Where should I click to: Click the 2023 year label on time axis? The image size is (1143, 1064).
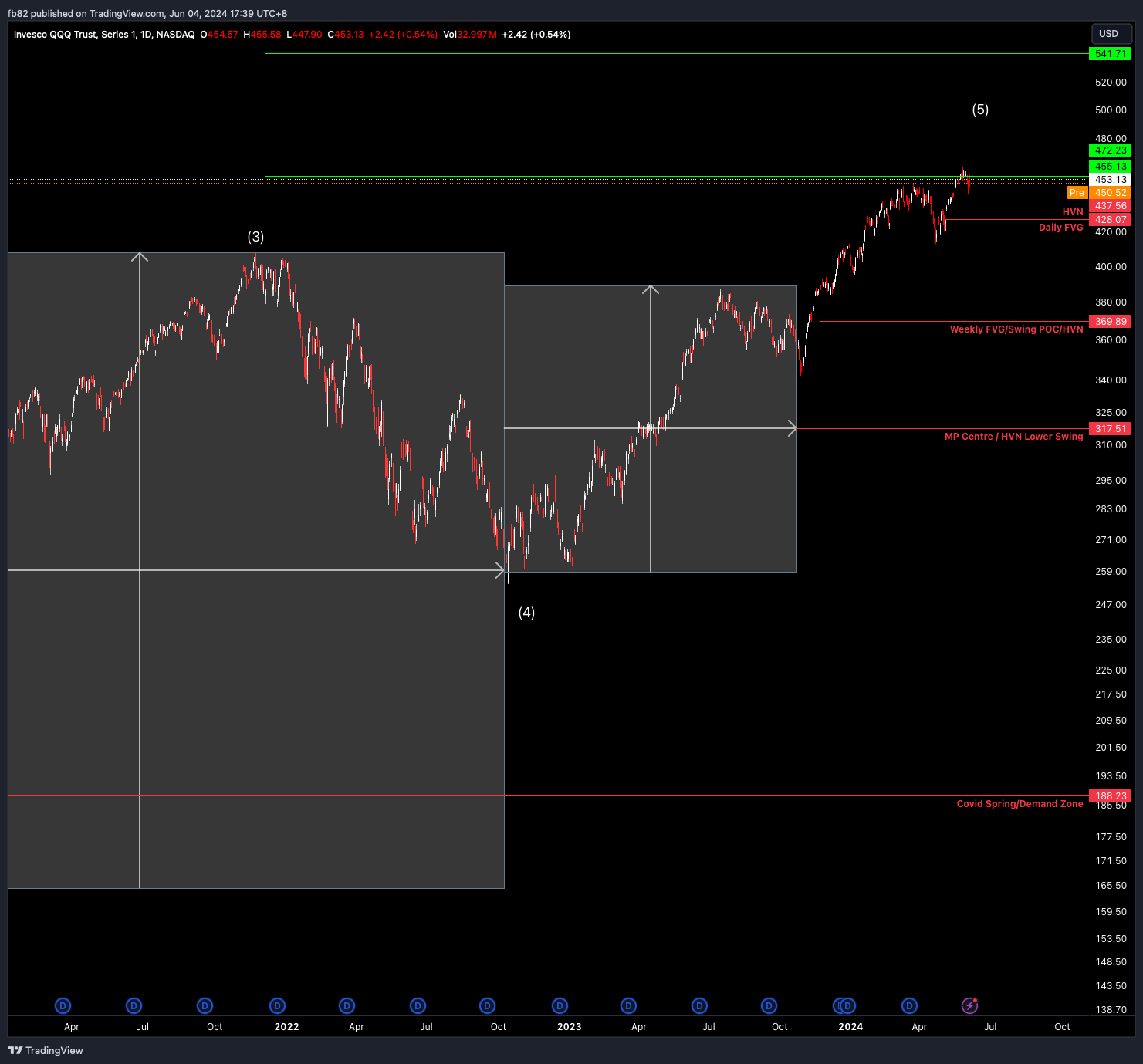(x=570, y=1027)
